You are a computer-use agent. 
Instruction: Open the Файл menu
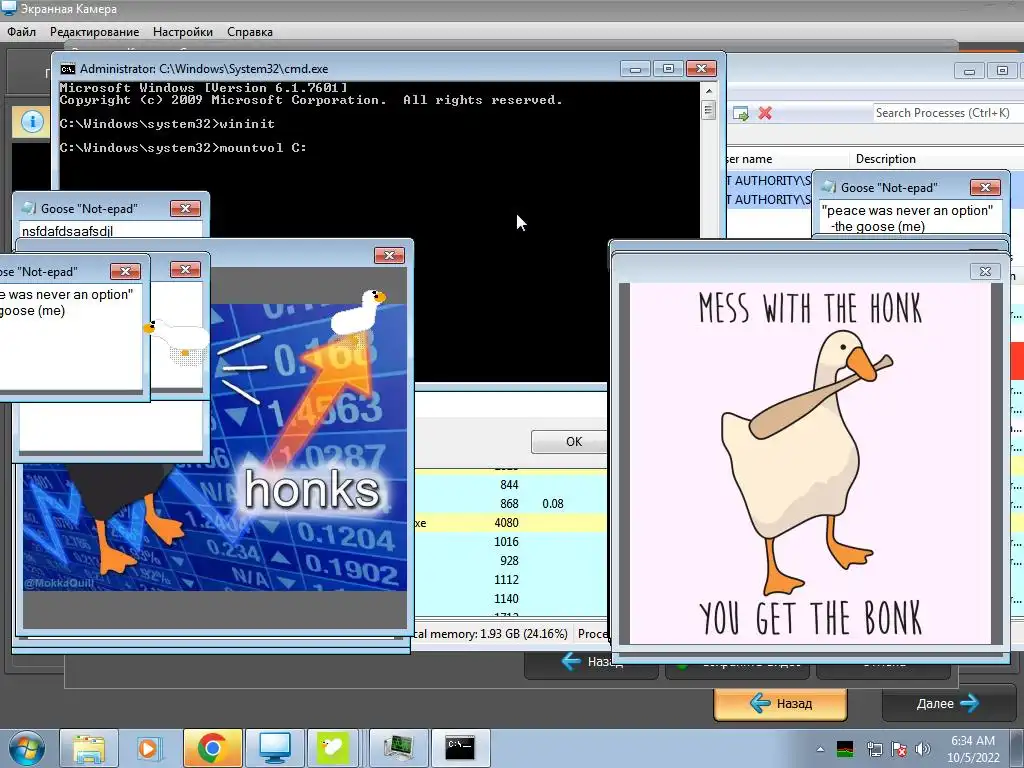[x=22, y=32]
